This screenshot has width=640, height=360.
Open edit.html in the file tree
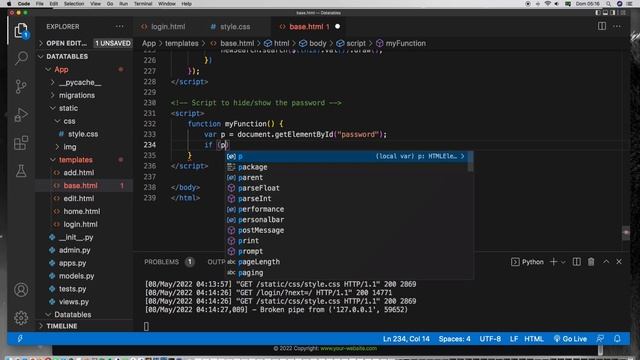pyautogui.click(x=79, y=198)
